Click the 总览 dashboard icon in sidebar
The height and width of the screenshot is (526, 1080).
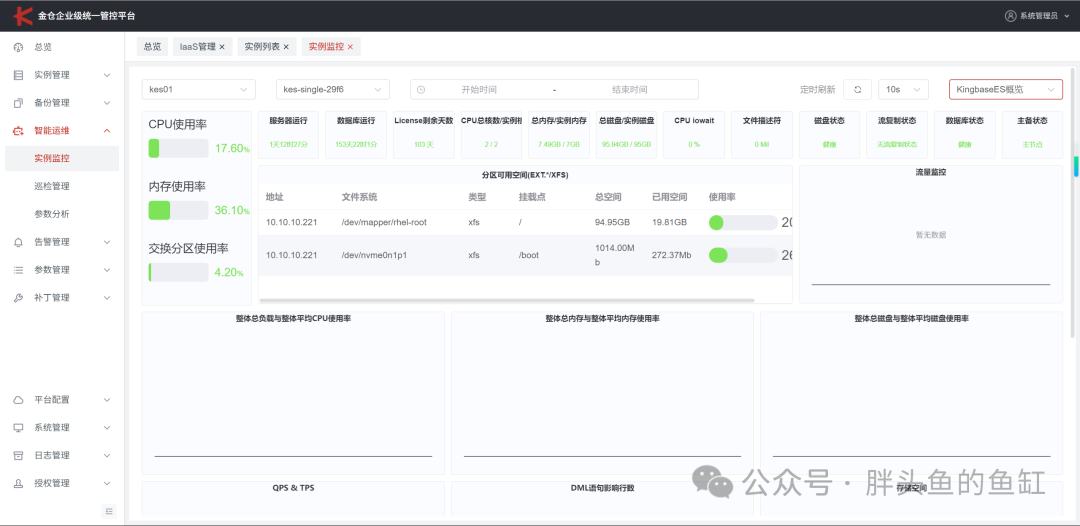coord(19,48)
